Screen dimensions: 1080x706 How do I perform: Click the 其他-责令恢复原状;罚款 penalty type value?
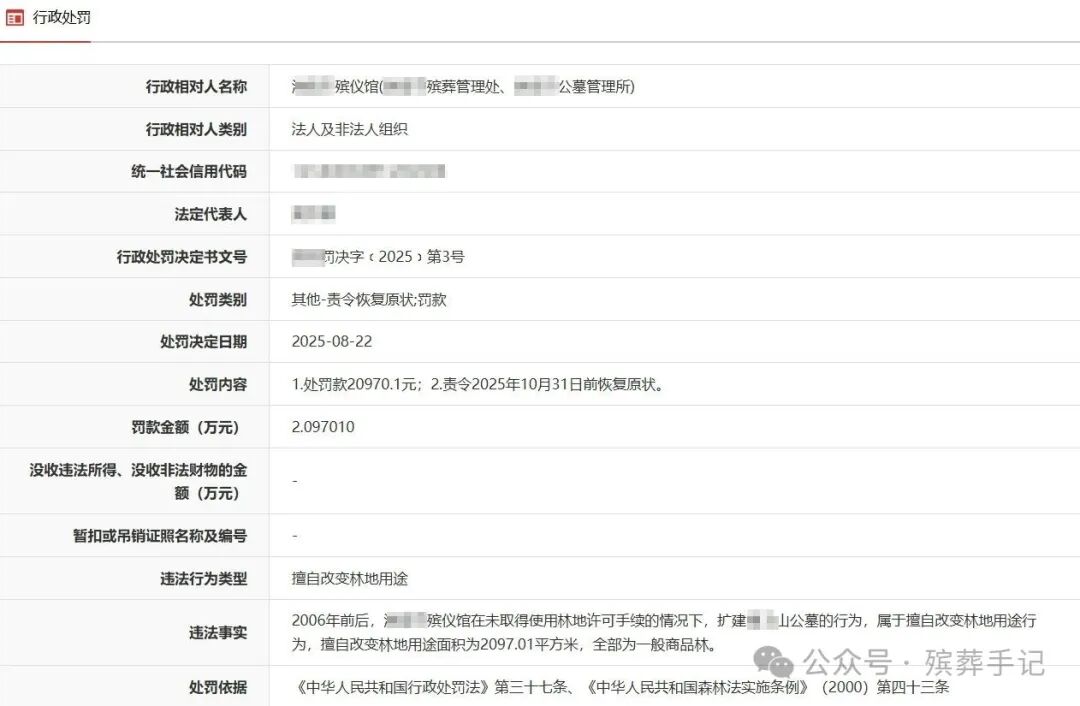(368, 299)
